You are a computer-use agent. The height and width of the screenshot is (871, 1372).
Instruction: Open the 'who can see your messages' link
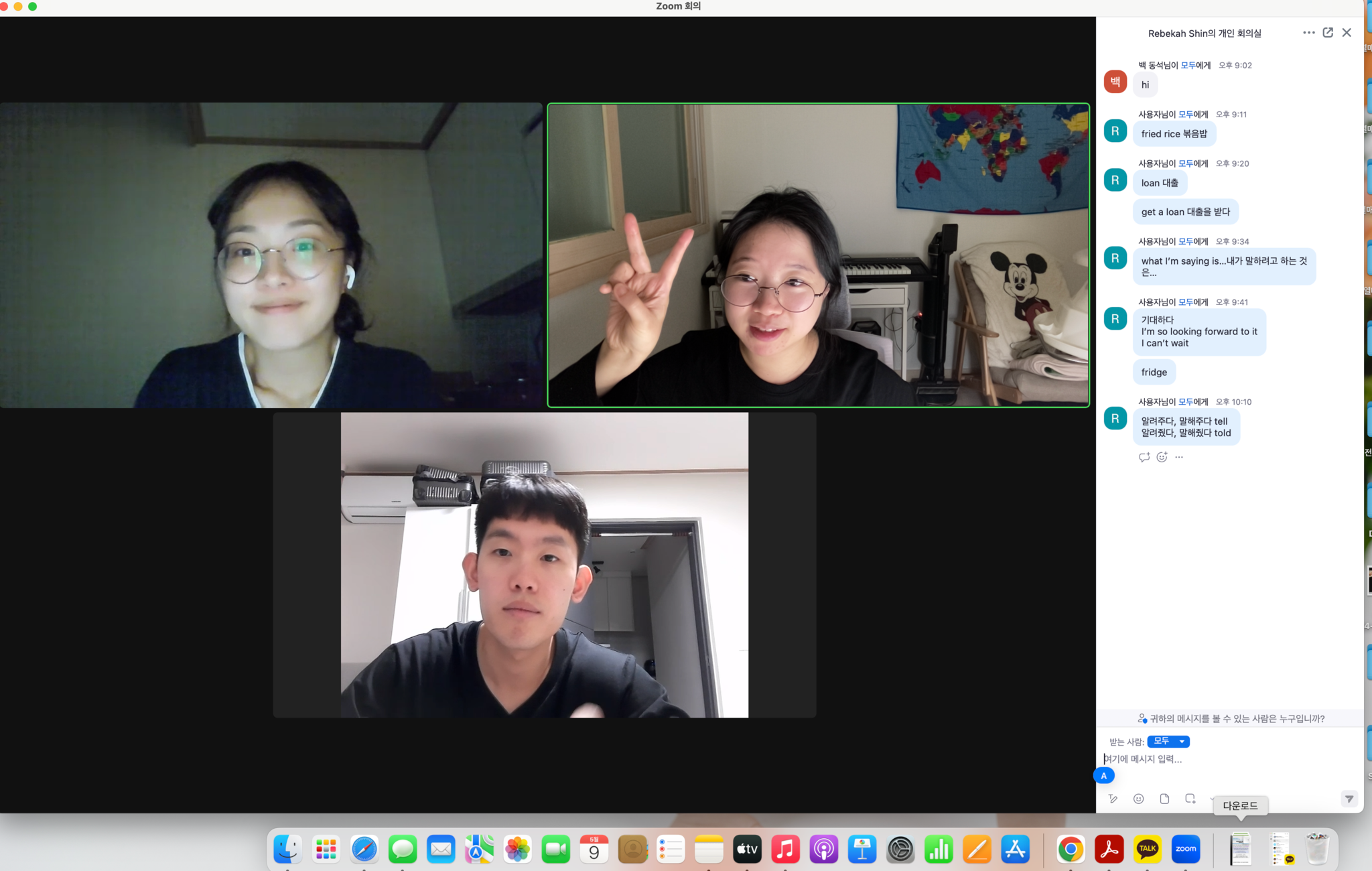pos(1231,718)
